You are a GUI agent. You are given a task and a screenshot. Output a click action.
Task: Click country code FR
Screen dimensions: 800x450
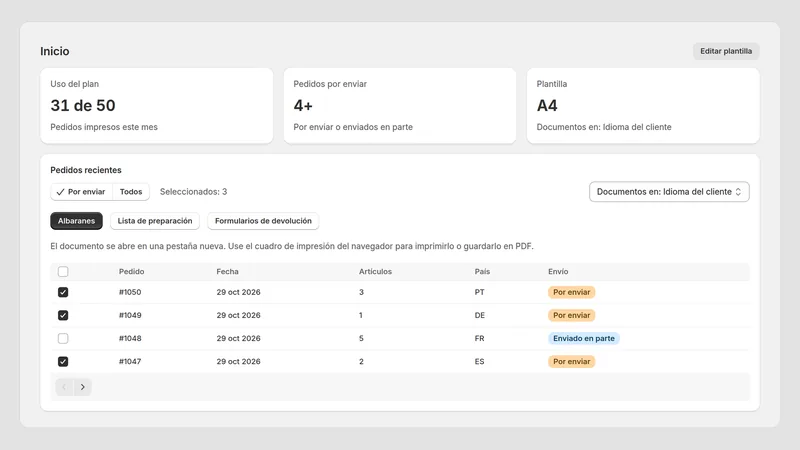[480, 338]
